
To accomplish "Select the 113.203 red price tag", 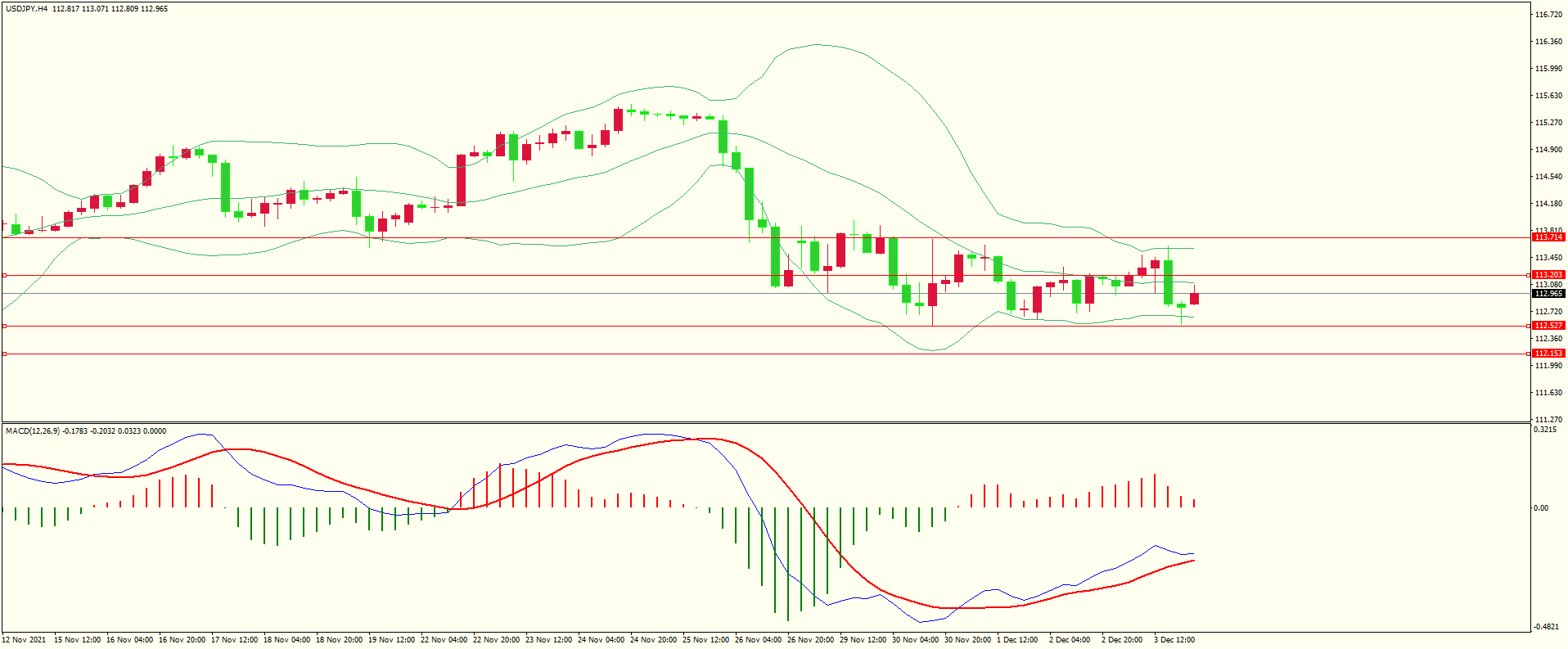I will pyautogui.click(x=1548, y=275).
